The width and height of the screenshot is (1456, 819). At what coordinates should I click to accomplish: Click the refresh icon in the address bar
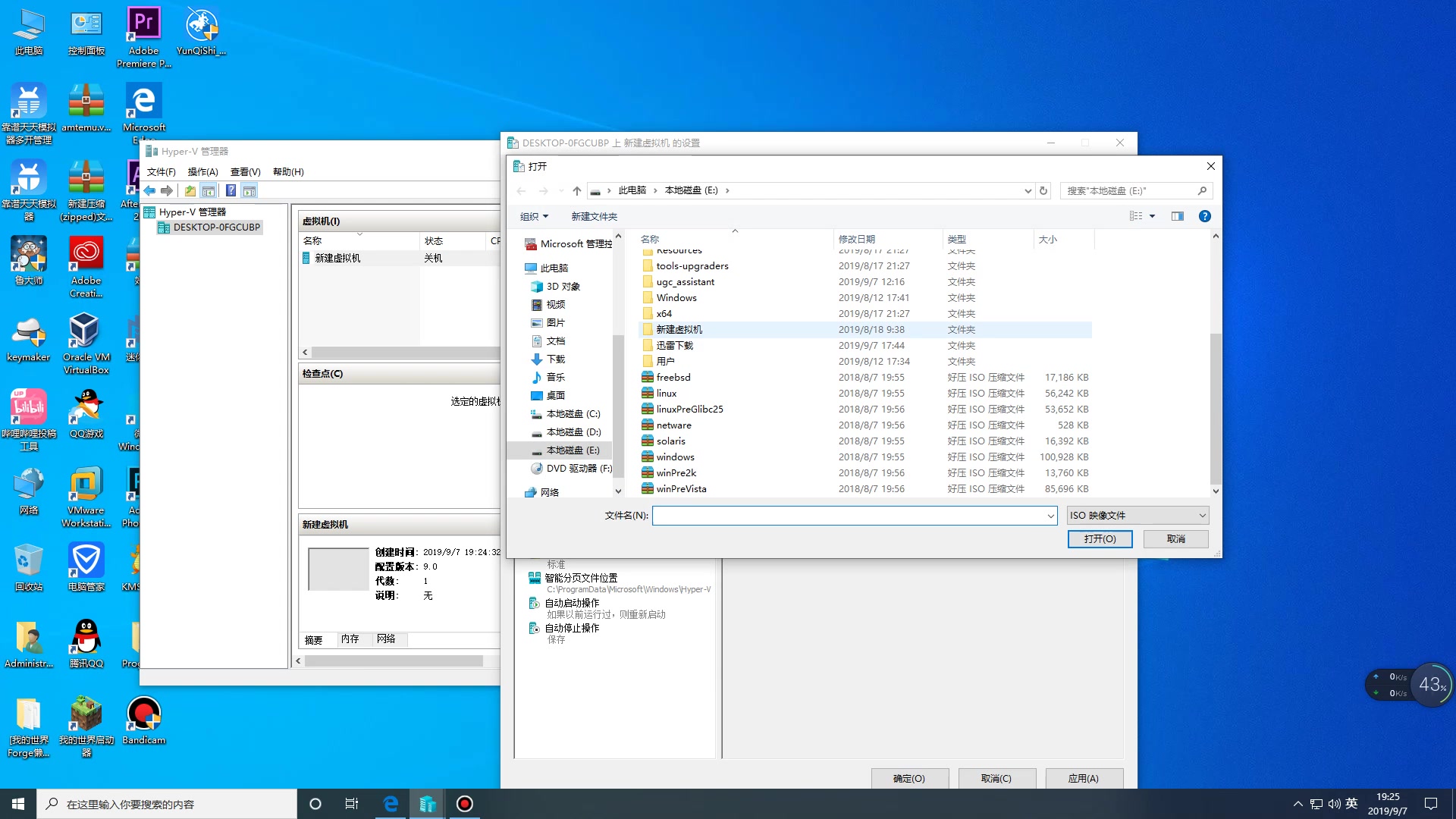[1043, 190]
